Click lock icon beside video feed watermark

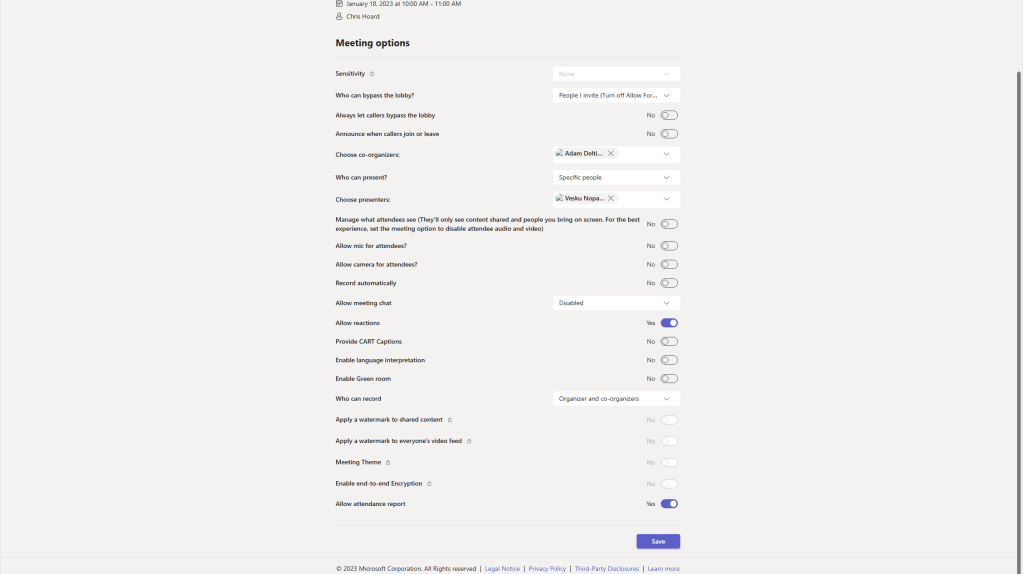click(469, 441)
